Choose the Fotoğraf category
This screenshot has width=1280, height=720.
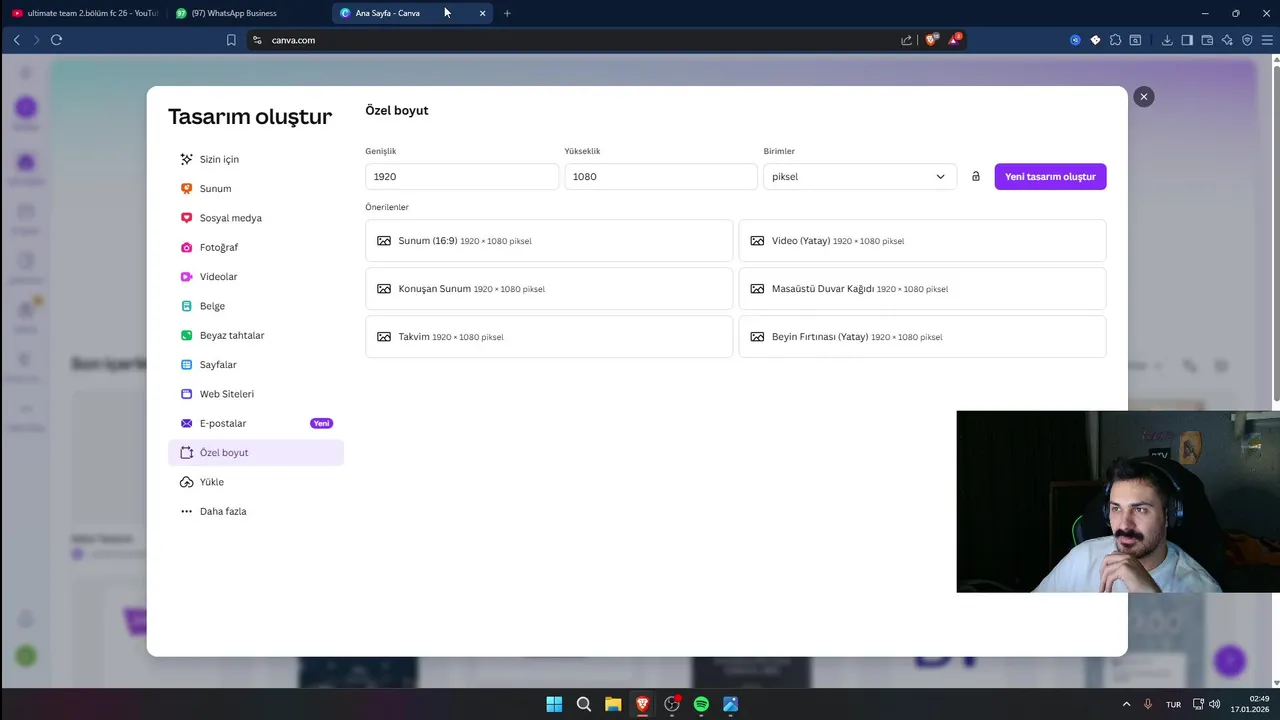[x=256, y=247]
